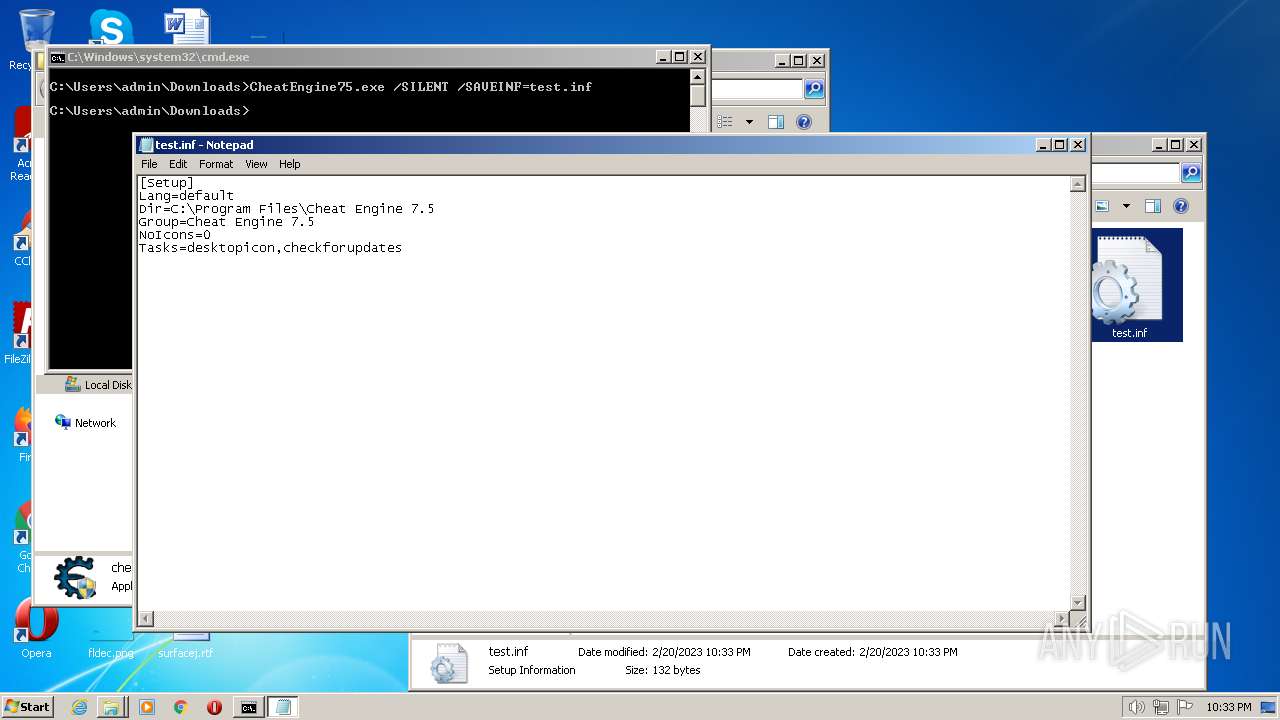Click search field in test.inf Explorer window

tap(1136, 173)
